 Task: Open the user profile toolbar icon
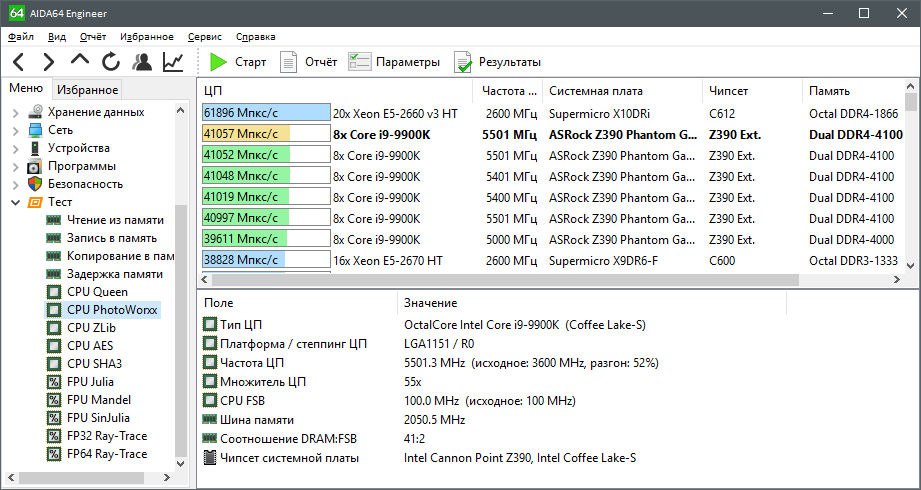pos(142,62)
